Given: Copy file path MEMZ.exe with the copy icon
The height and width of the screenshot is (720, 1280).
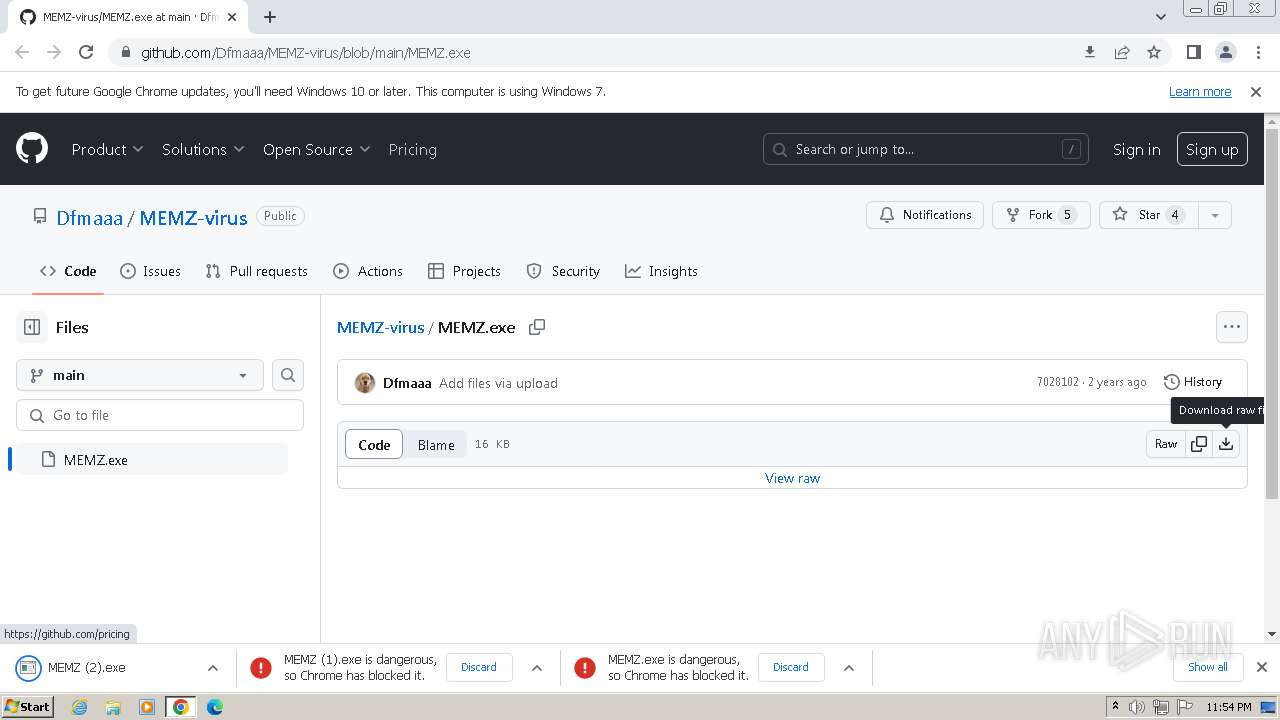Looking at the screenshot, I should [537, 327].
